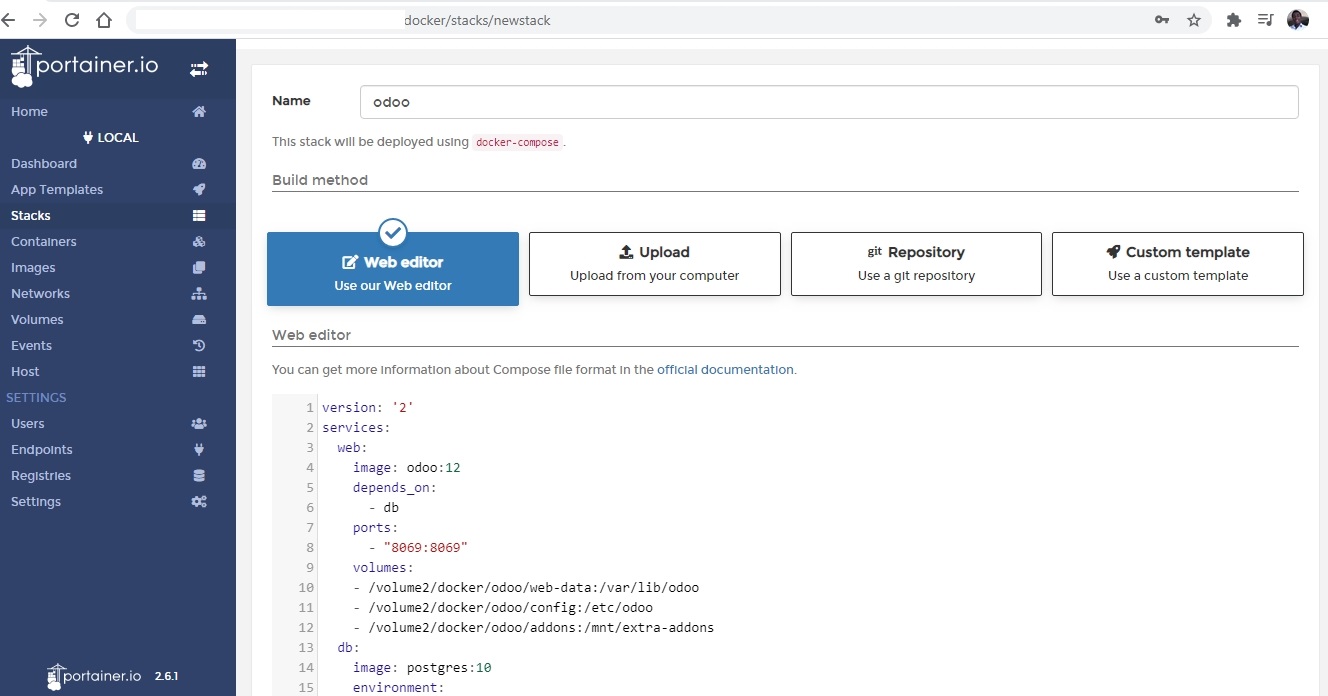This screenshot has height=696, width=1328.
Task: Click the 'services:' line in editor
Action: pos(356,428)
